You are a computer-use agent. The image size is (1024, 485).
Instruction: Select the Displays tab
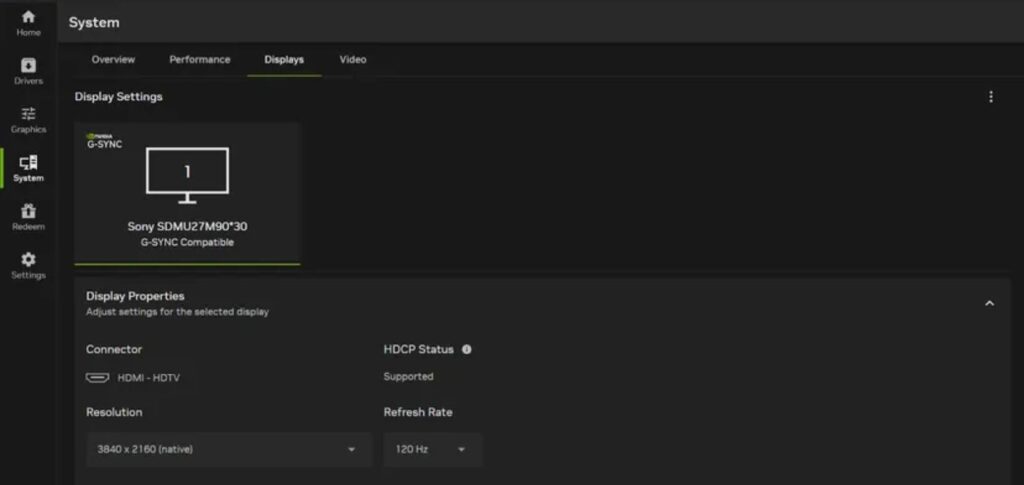click(284, 59)
